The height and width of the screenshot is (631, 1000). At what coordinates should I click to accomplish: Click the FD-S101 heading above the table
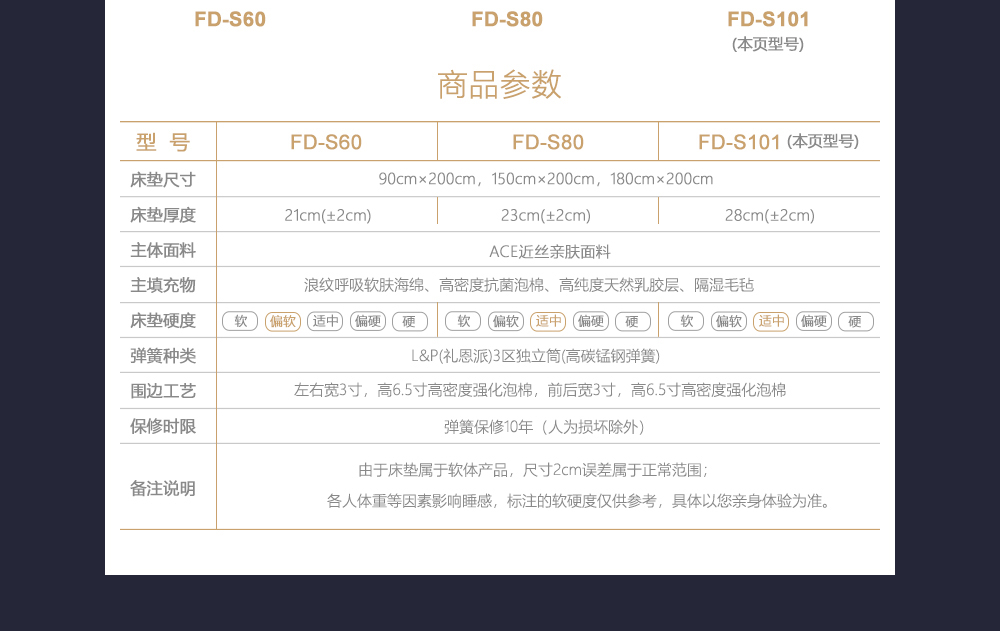[x=768, y=19]
